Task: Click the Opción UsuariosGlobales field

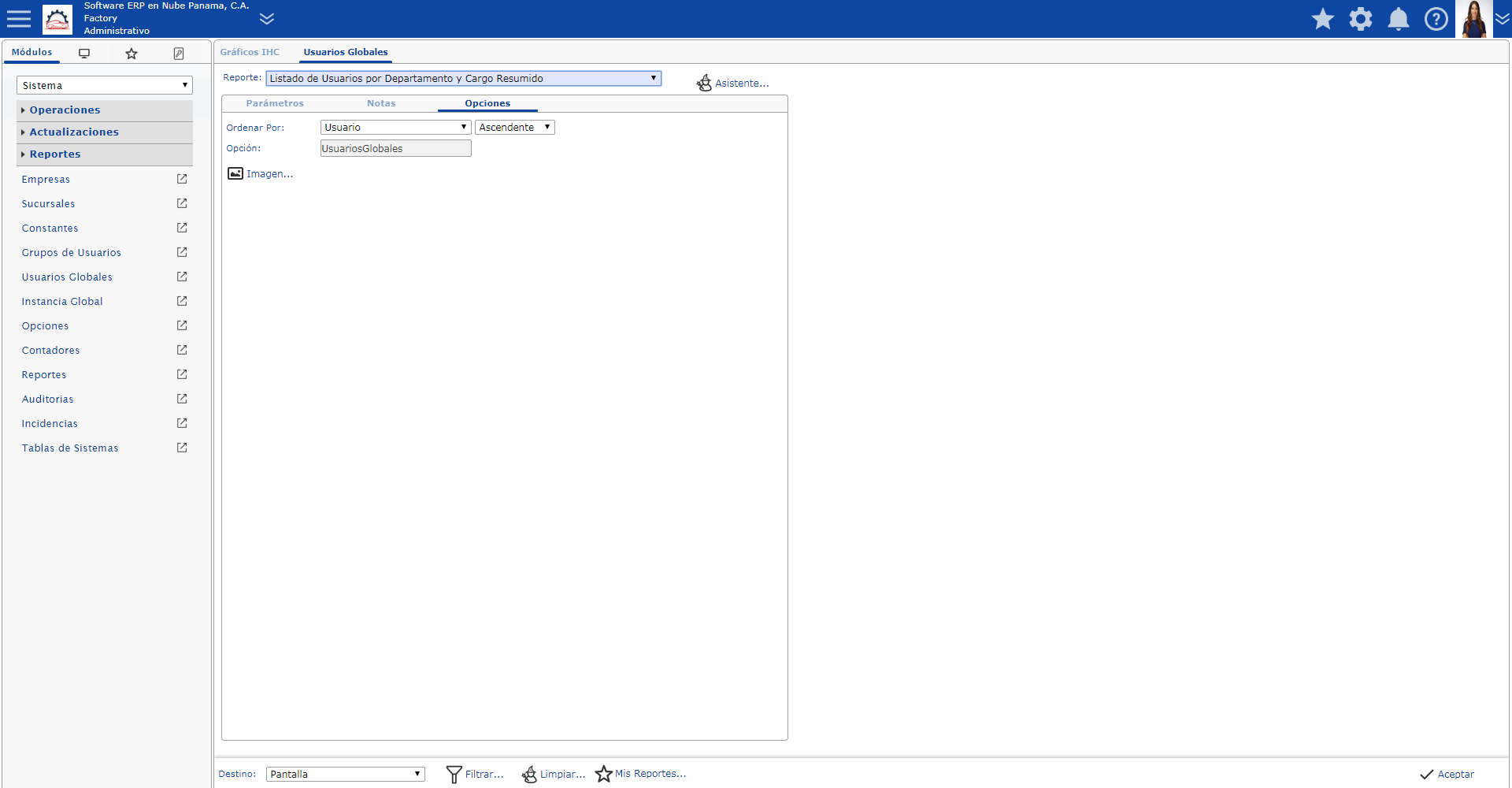Action: pyautogui.click(x=395, y=148)
